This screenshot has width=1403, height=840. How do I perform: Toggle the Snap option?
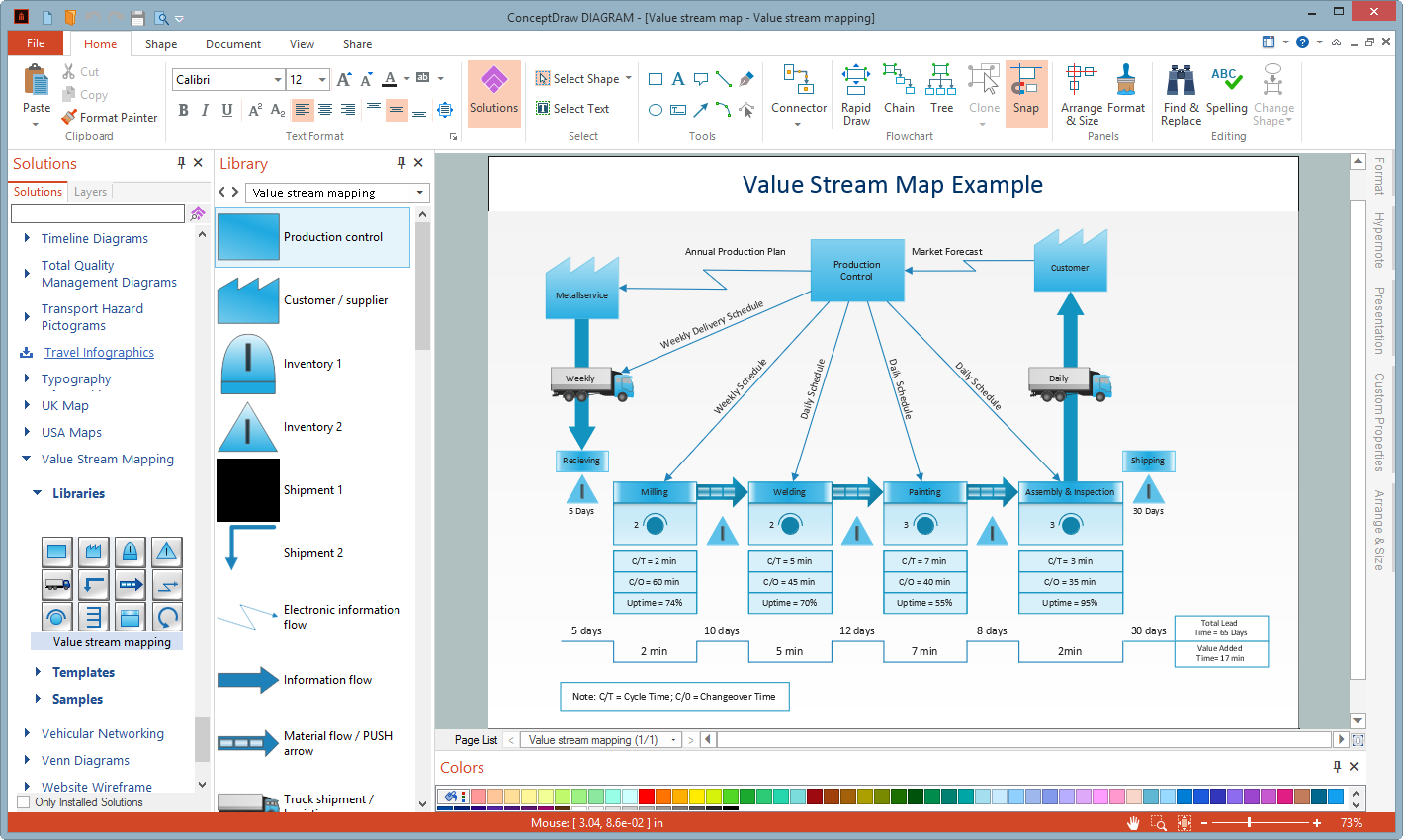pos(1025,92)
